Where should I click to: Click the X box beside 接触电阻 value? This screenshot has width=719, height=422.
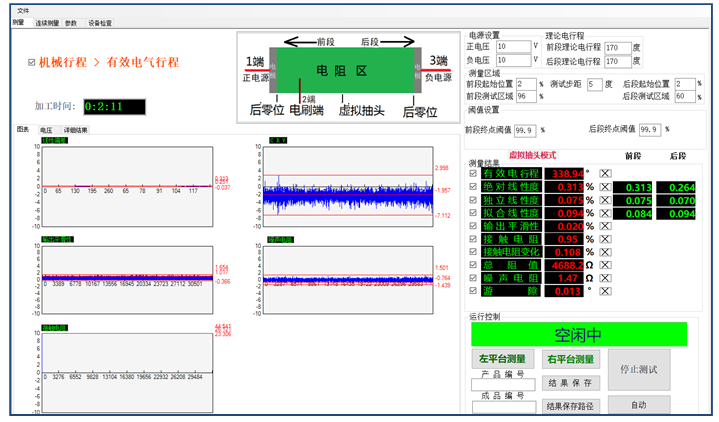coord(605,239)
